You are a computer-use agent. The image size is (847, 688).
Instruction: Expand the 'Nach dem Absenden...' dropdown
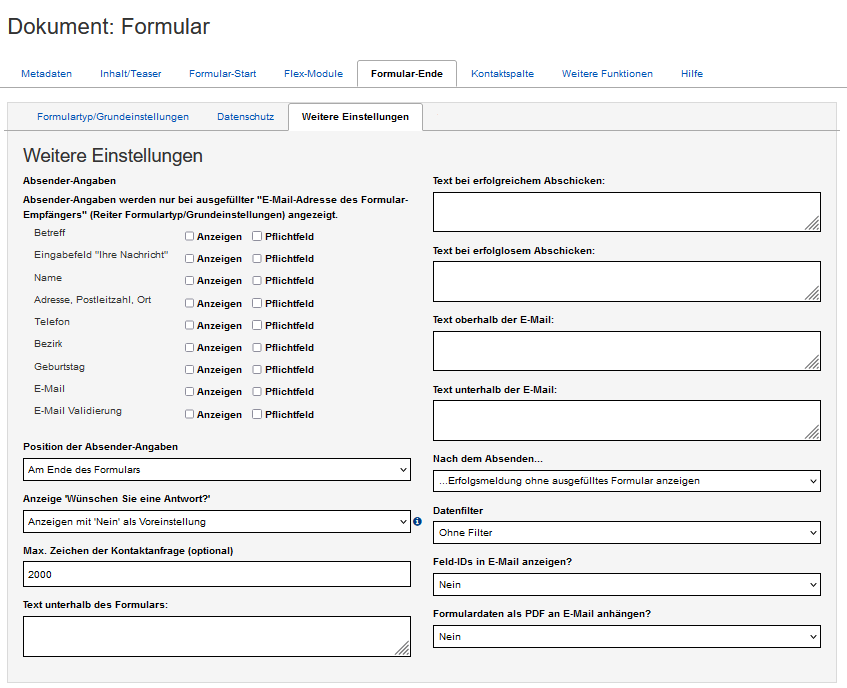626,481
